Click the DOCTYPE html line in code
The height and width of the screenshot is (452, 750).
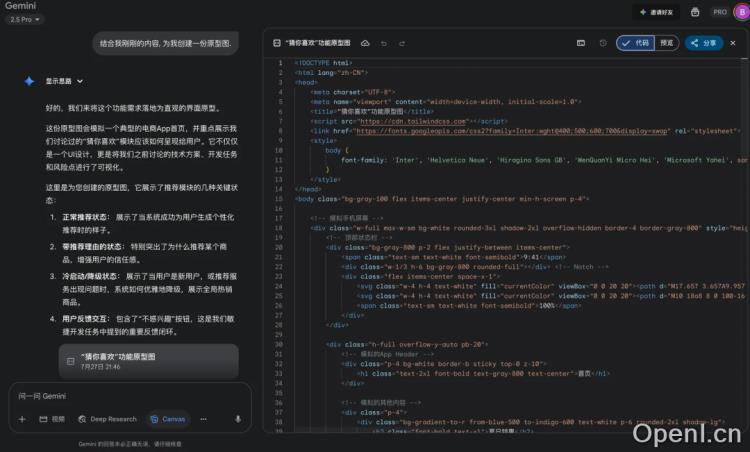(323, 63)
